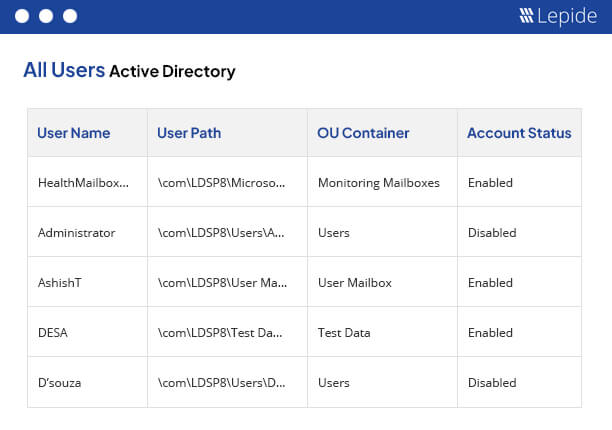Click the Monitoring Mailboxes OU cell
The image size is (612, 430).
[382, 182]
